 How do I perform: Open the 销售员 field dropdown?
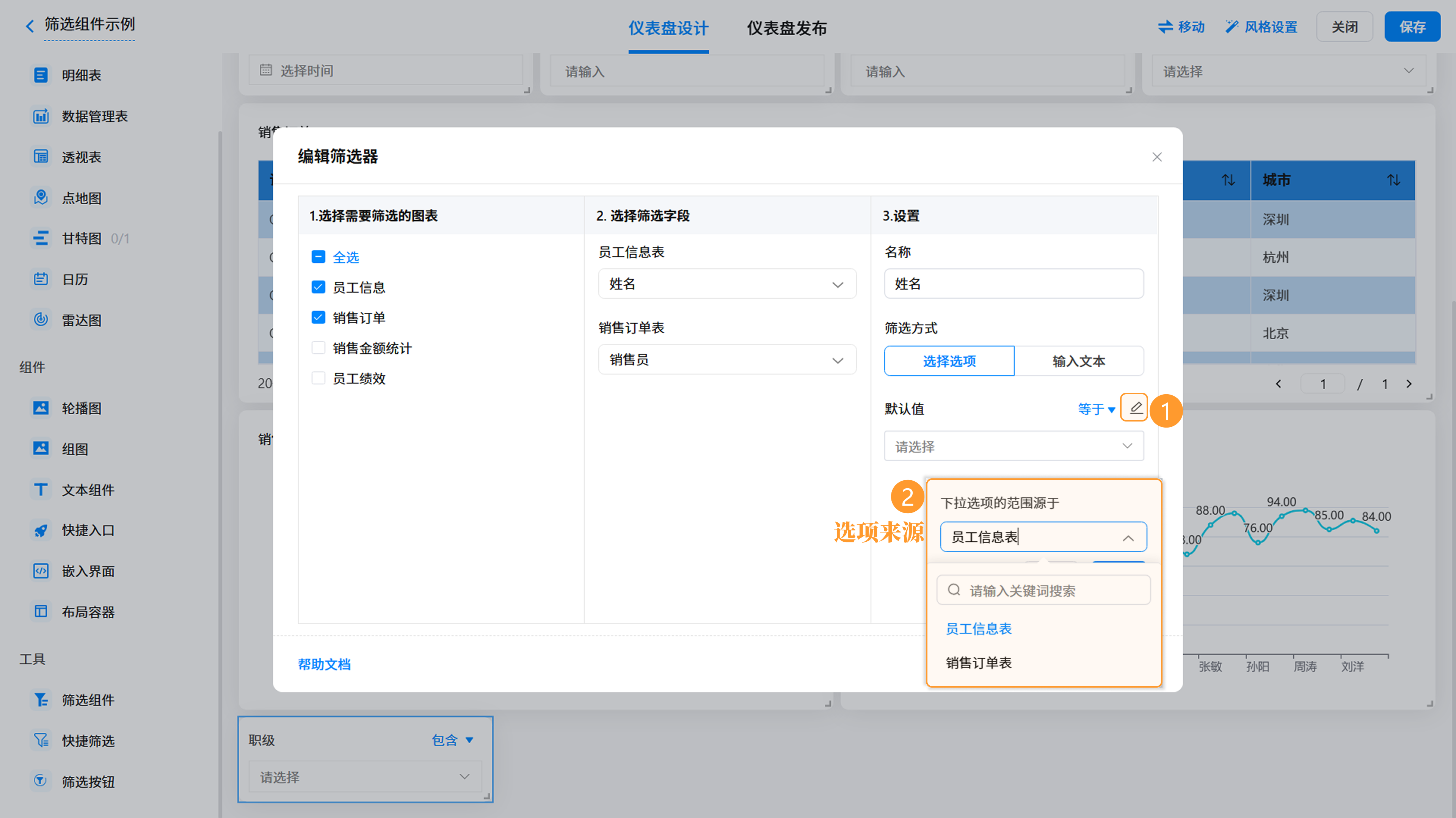727,359
